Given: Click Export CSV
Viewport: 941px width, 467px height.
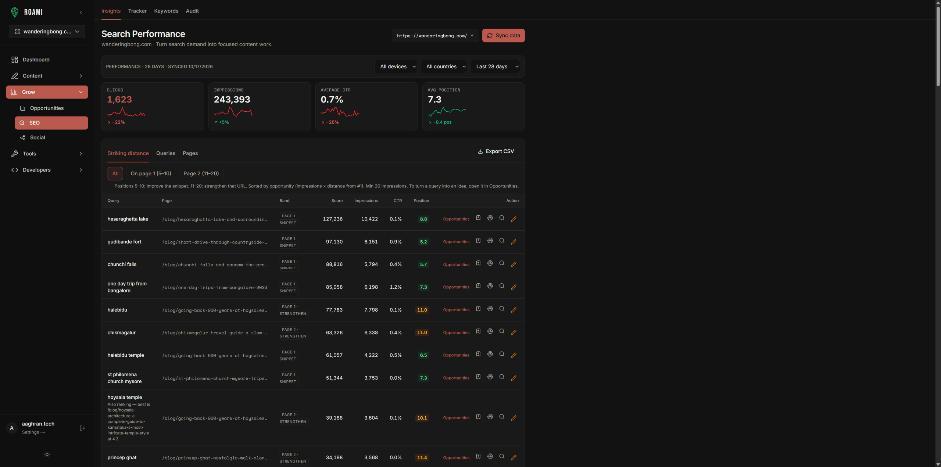Looking at the screenshot, I should (496, 152).
